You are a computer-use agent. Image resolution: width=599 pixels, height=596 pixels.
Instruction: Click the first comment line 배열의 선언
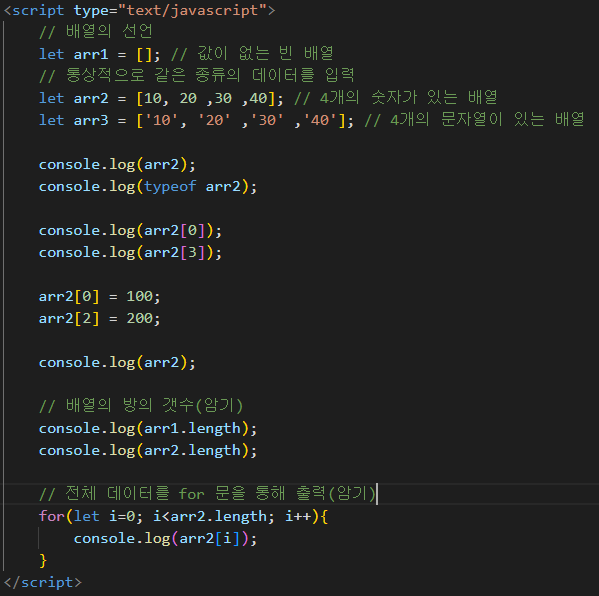[x=96, y=32]
